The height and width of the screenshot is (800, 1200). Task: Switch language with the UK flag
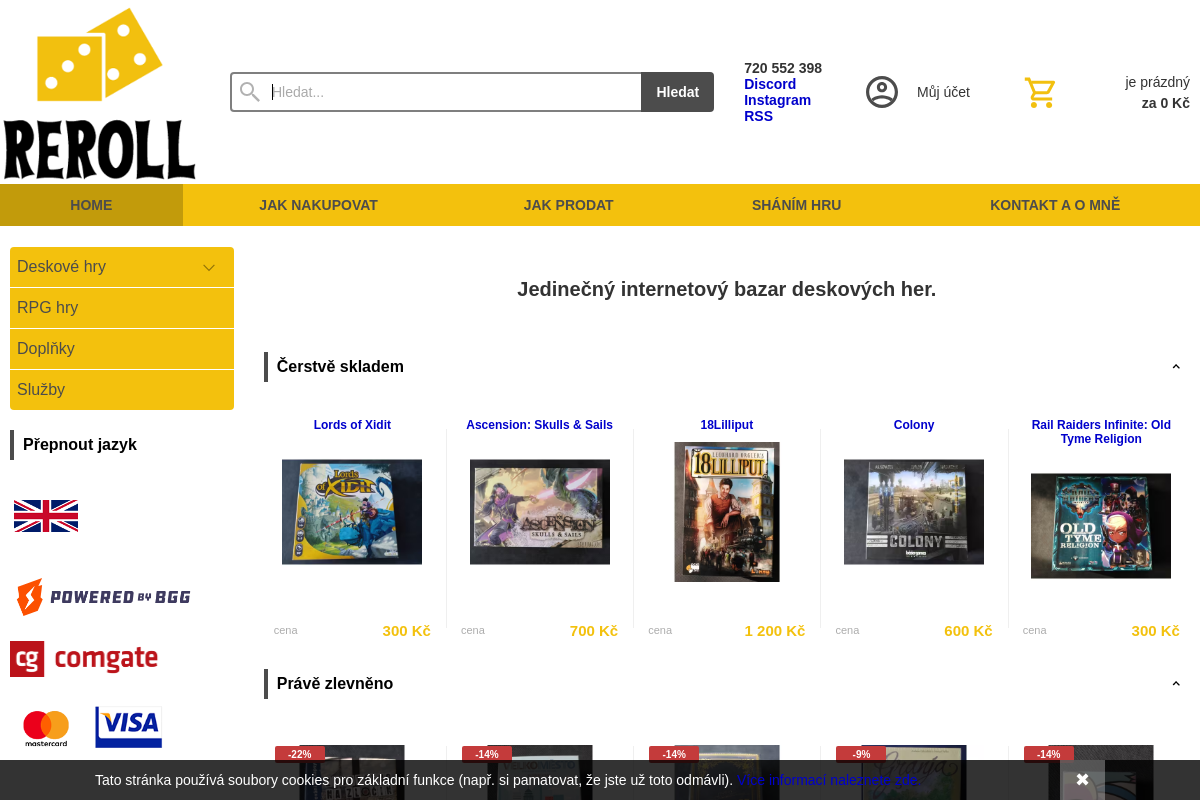[x=46, y=516]
